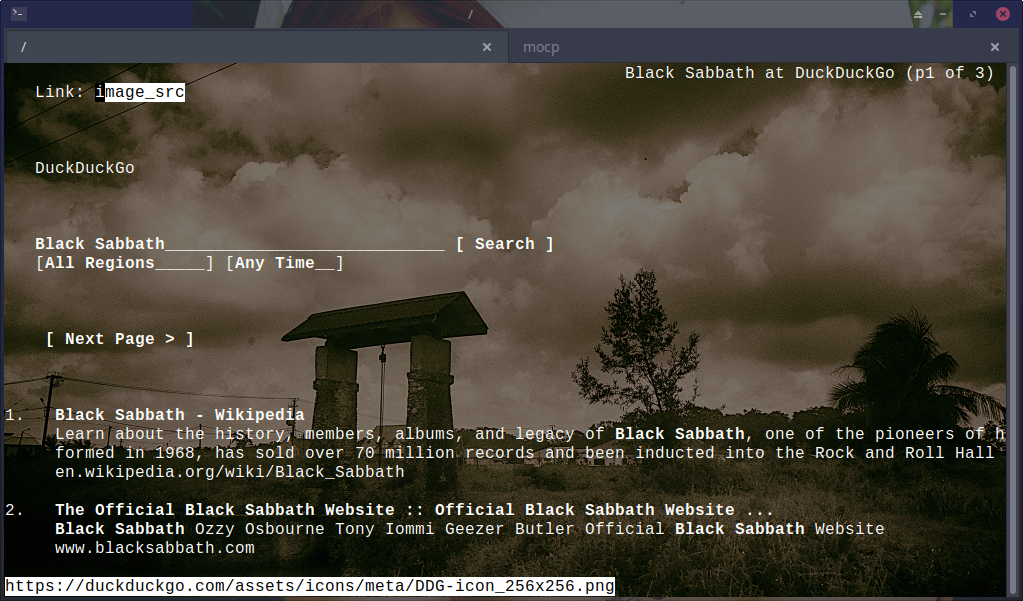Viewport: 1023px width, 601px height.
Task: Click the Next Page button
Action: [120, 339]
